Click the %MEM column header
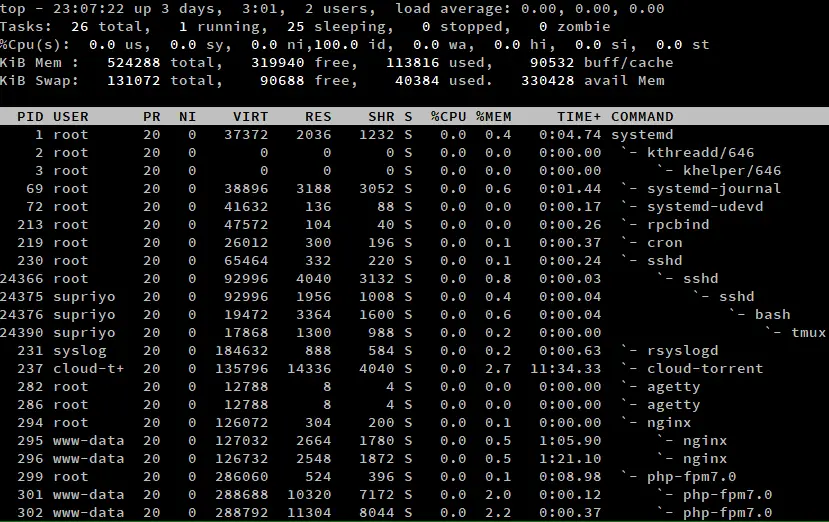 coord(493,116)
